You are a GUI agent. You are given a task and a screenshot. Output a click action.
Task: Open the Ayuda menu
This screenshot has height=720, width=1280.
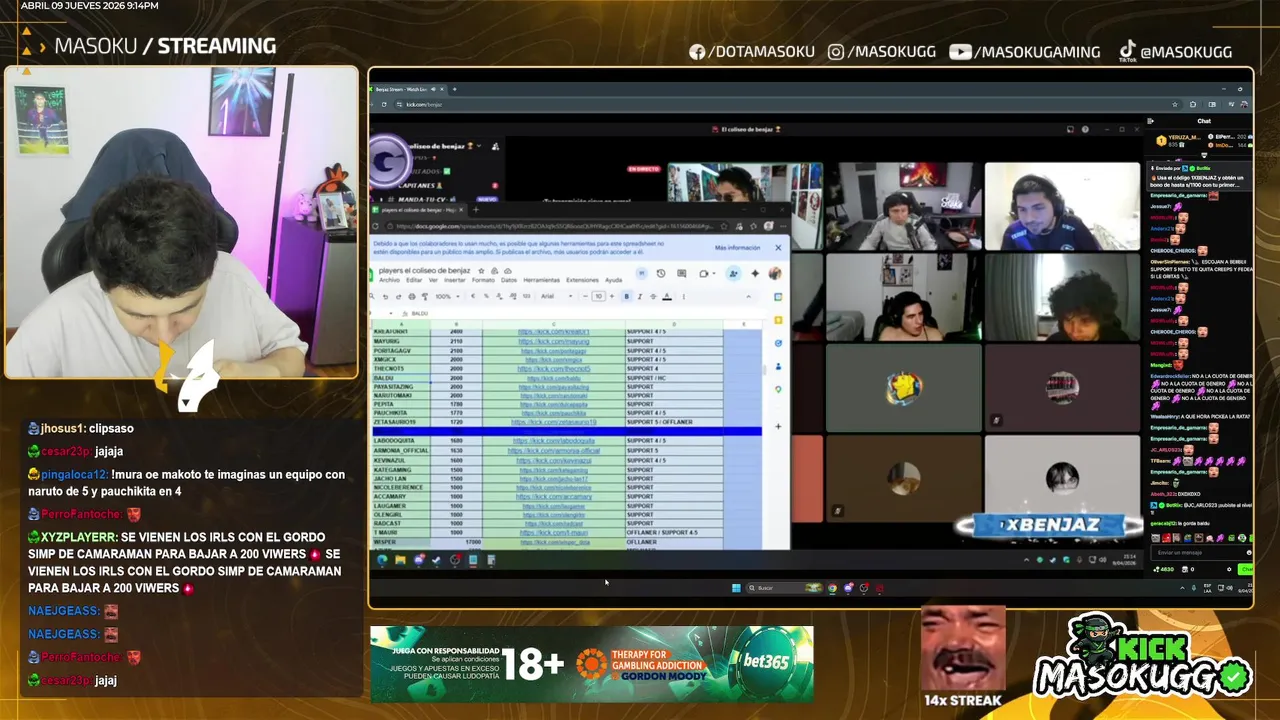tap(613, 280)
